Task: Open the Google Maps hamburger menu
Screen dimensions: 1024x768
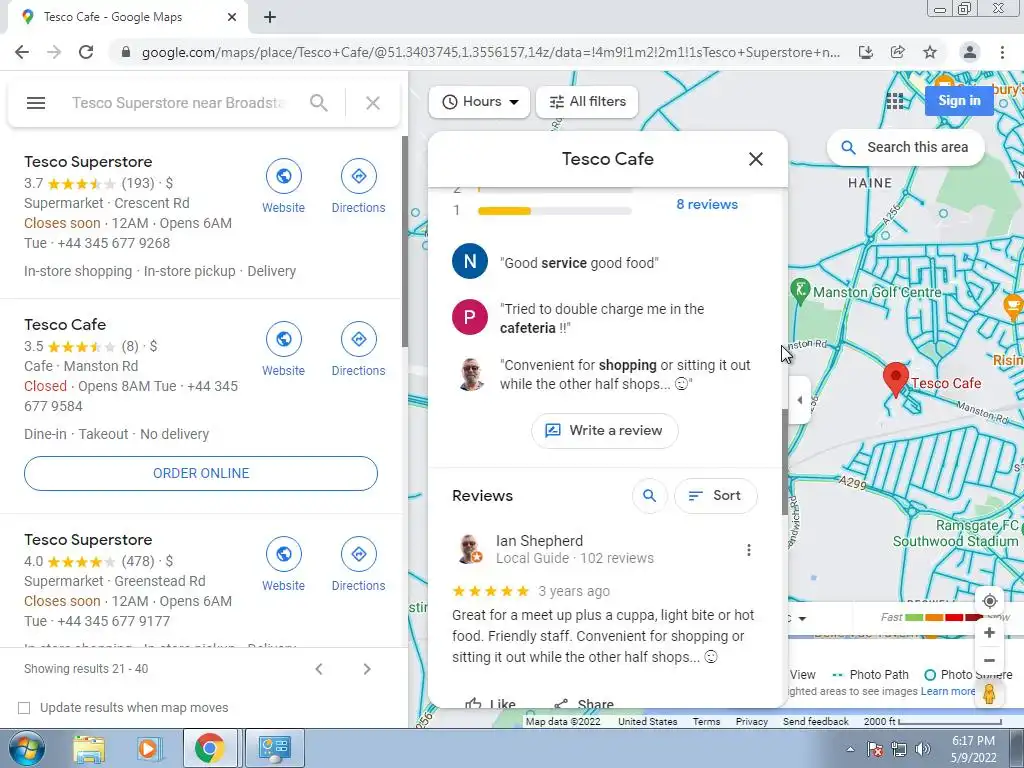Action: [x=36, y=103]
